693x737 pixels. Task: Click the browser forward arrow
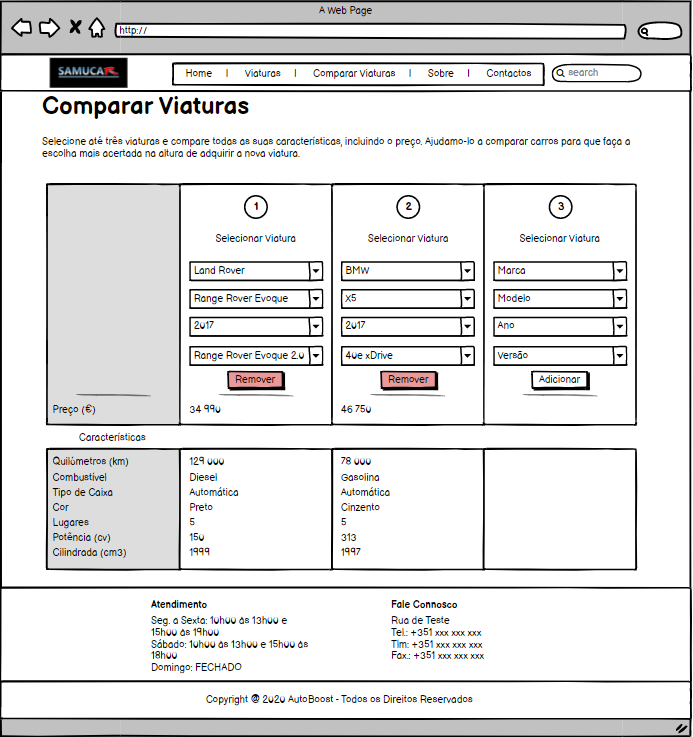49,28
